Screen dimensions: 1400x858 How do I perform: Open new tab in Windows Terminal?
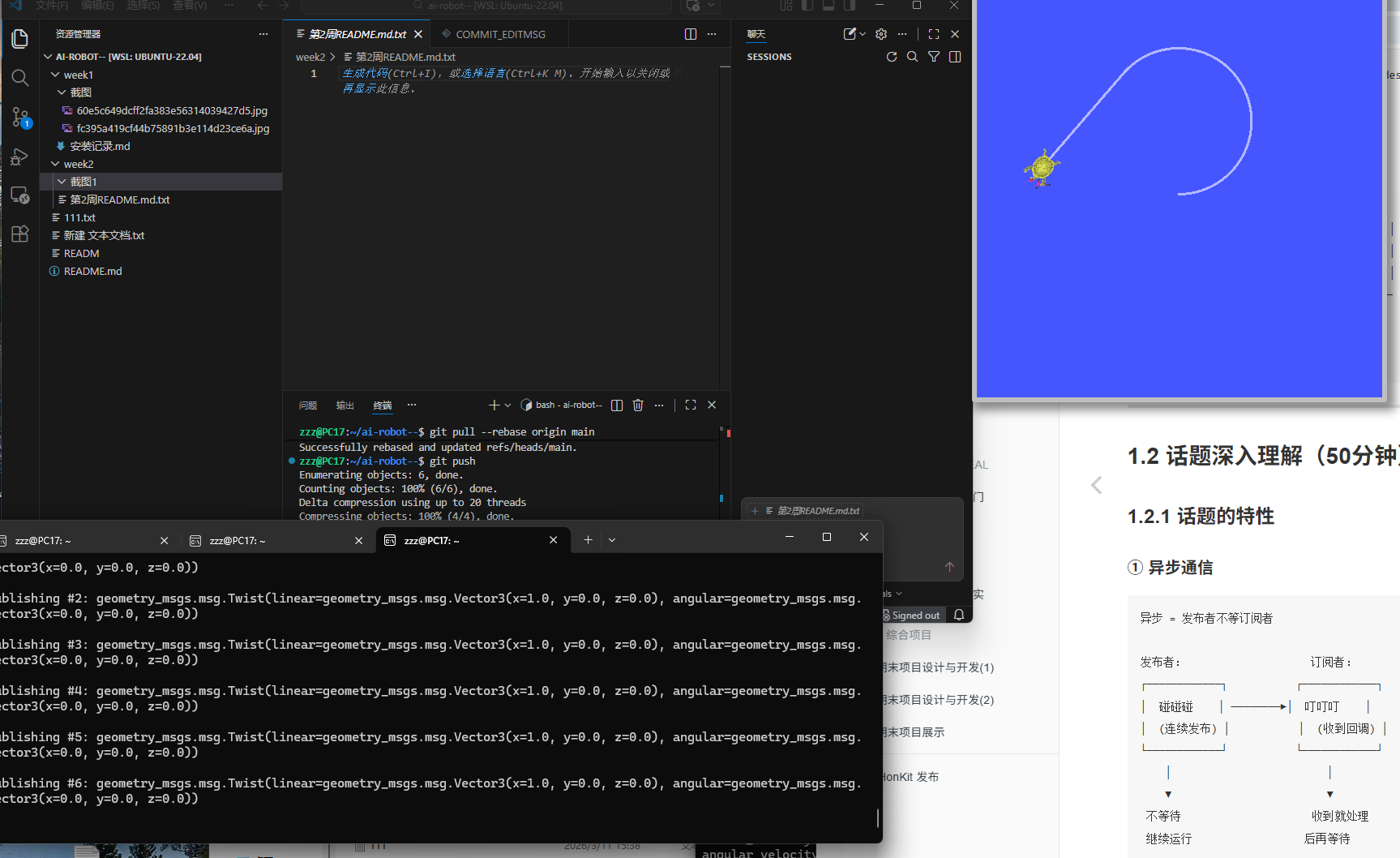[588, 540]
